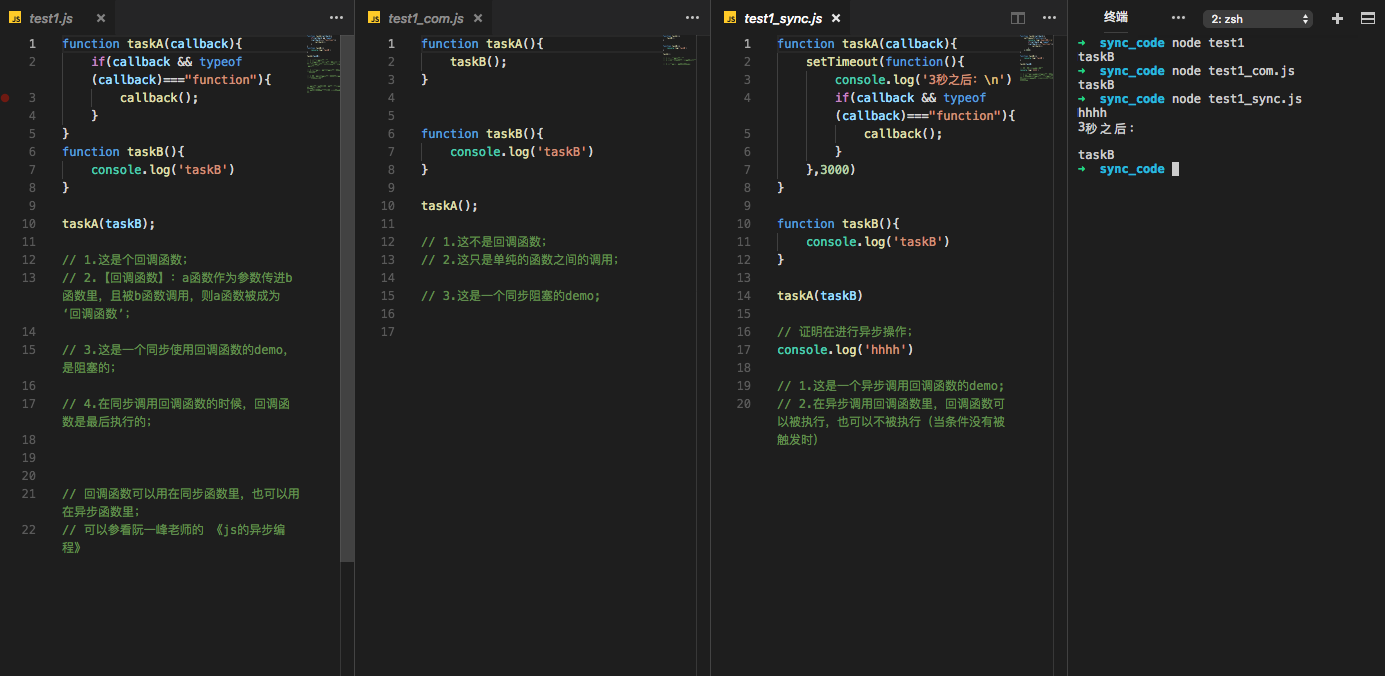Open the terminal panel's ellipsis menu
1385x676 pixels.
click(x=1178, y=18)
